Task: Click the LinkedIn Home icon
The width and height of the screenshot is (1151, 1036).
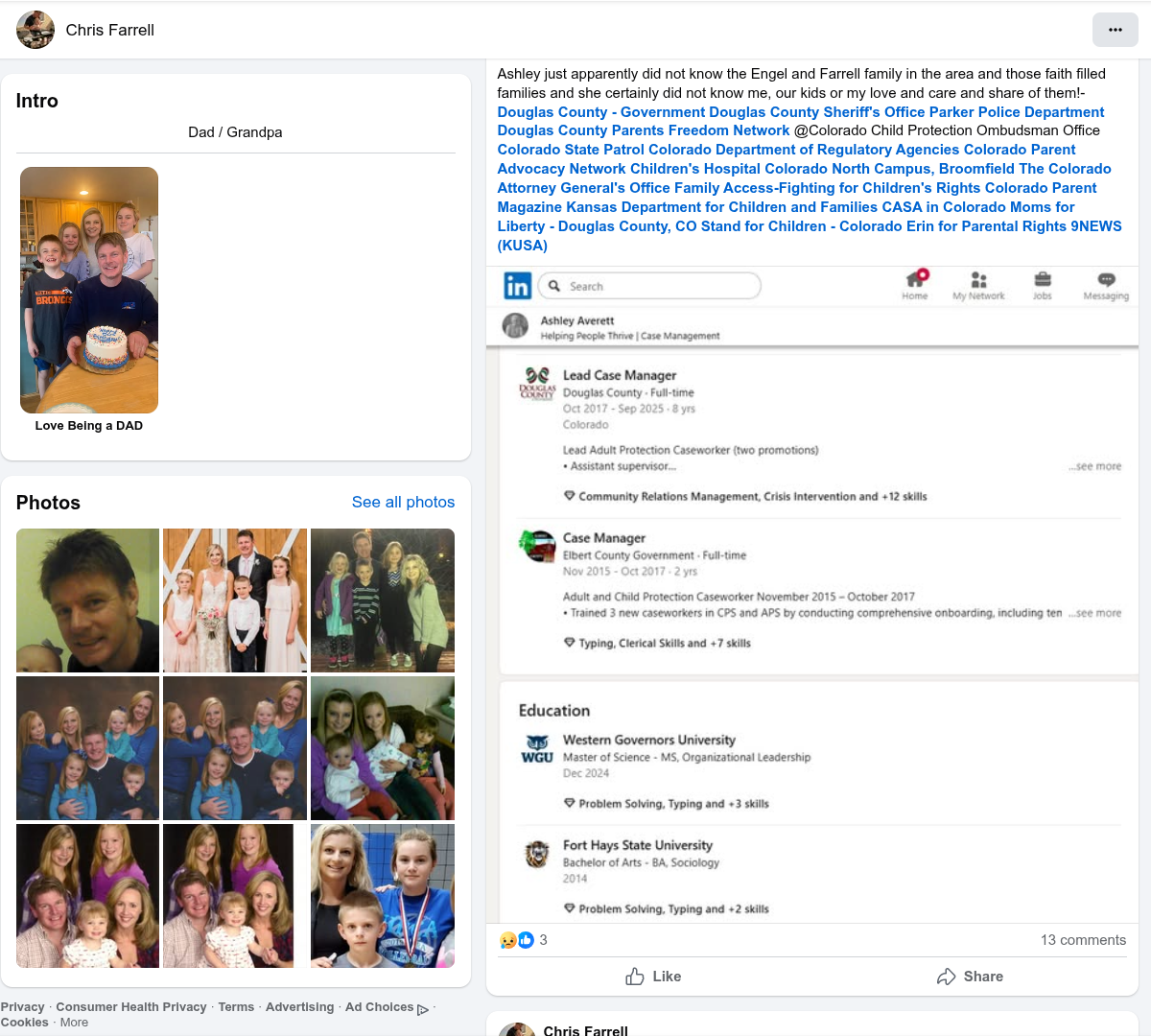Action: [915, 280]
